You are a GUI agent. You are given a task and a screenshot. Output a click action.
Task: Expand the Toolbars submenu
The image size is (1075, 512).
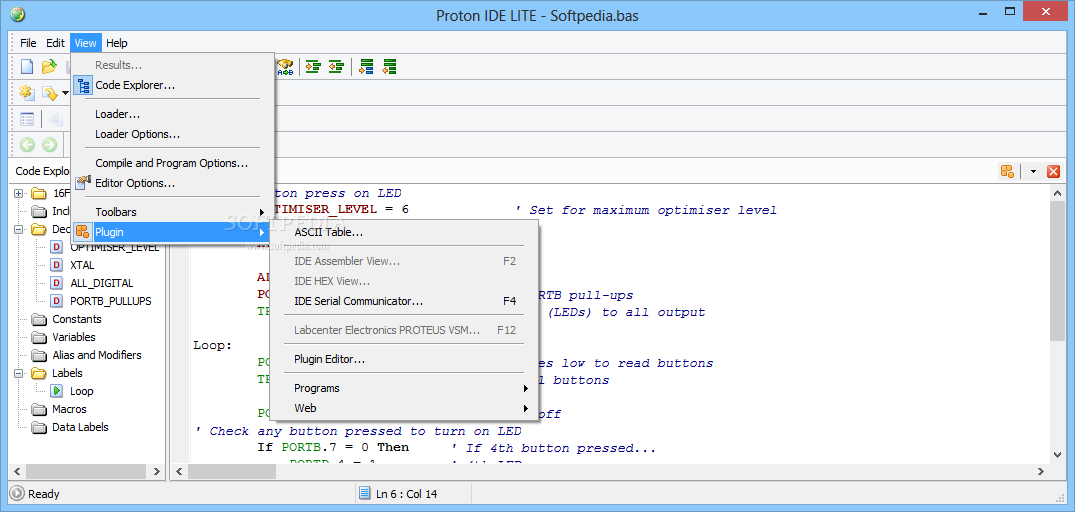point(173,212)
